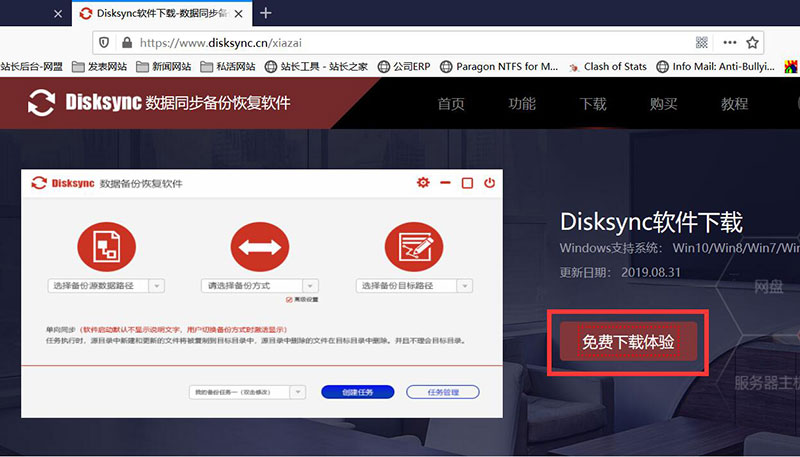Viewport: 800px width, 457px height.
Task: Open the 私活网站 bookmark folder
Action: tap(228, 67)
